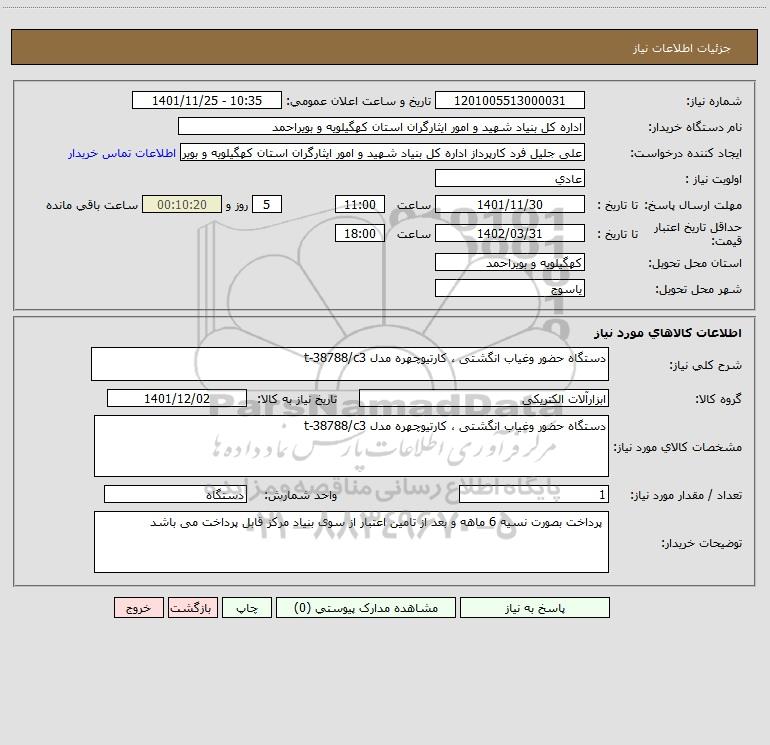This screenshot has height=745, width=770.
Task: Click the مشخصات کالای مورد نیاز text area
Action: tap(351, 446)
